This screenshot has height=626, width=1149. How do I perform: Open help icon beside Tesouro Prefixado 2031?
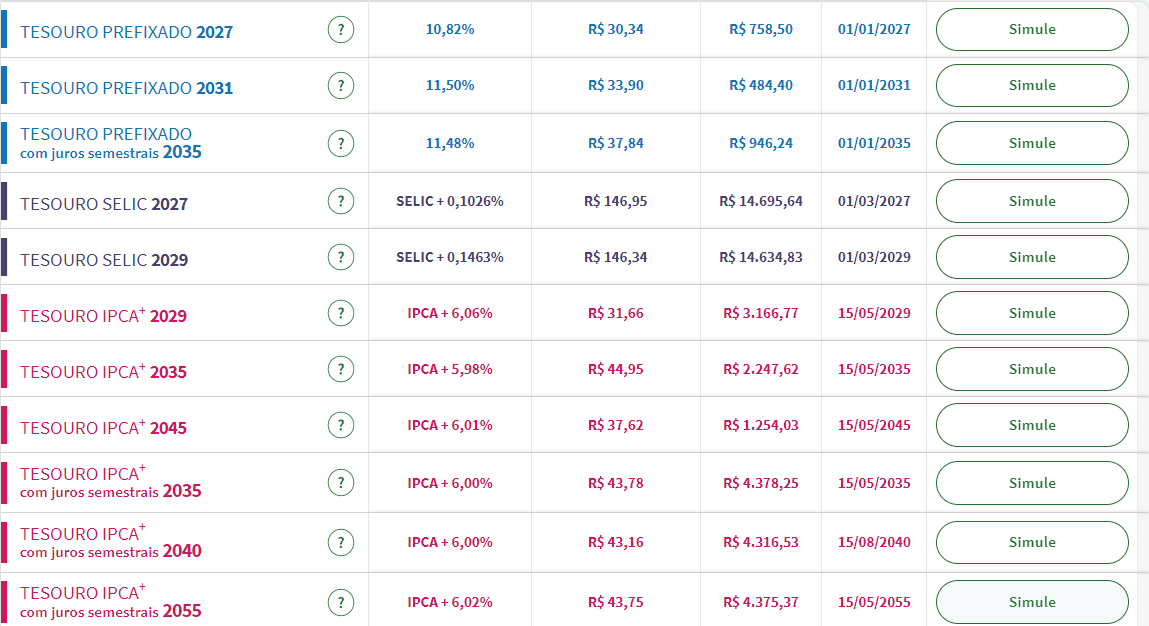coord(341,86)
